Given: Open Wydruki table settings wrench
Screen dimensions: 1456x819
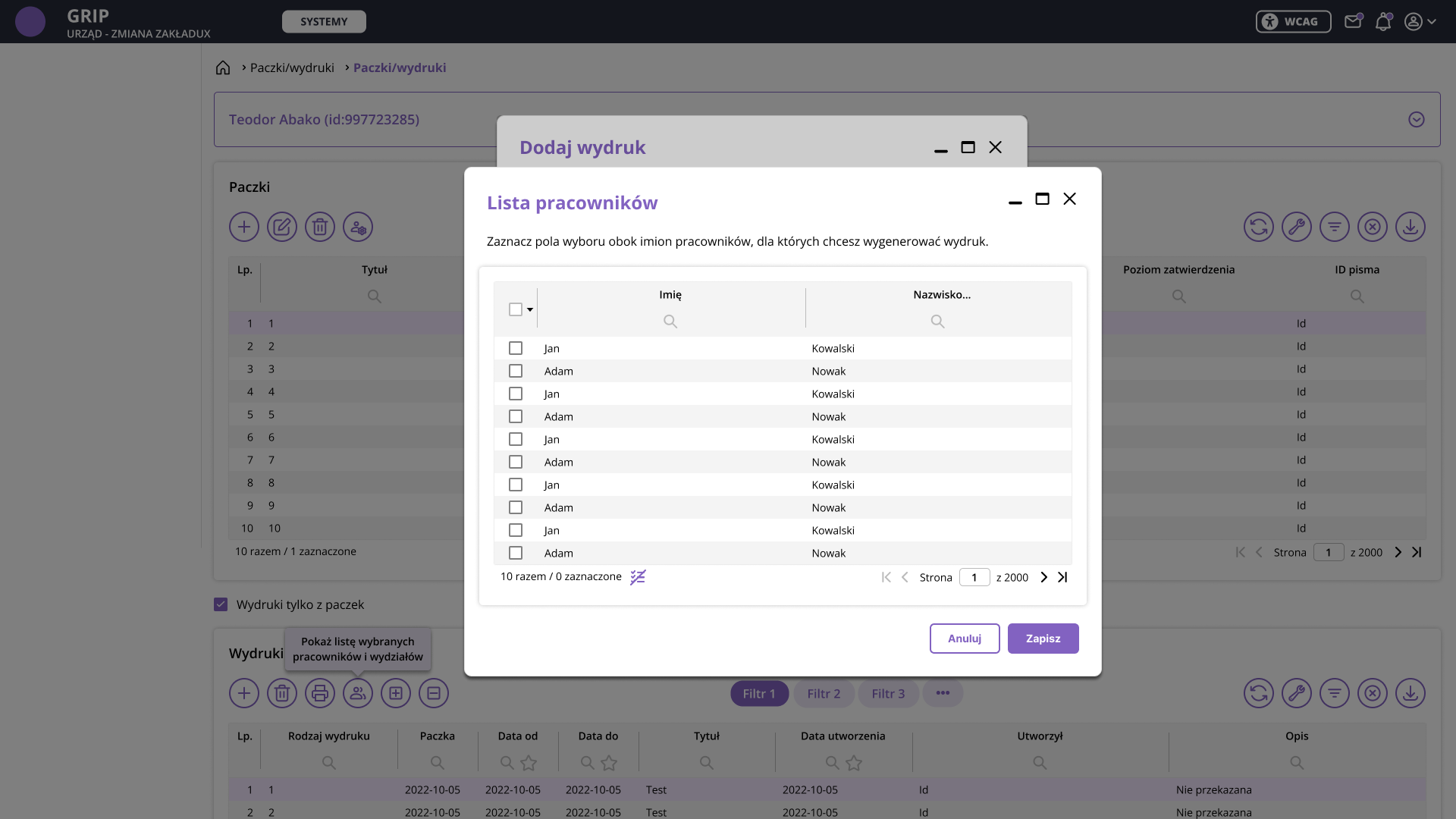Looking at the screenshot, I should (1297, 693).
